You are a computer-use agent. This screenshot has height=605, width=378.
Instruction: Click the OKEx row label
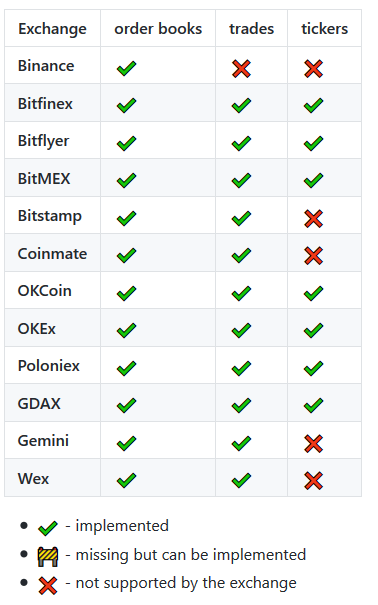point(37,329)
